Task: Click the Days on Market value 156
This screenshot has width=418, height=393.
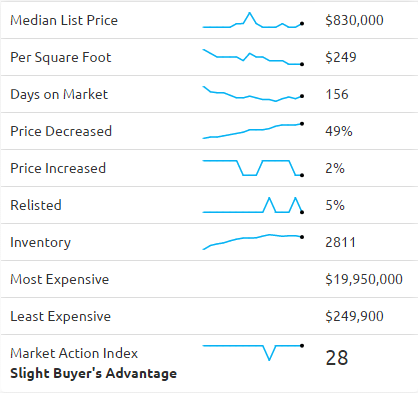Action: (337, 94)
